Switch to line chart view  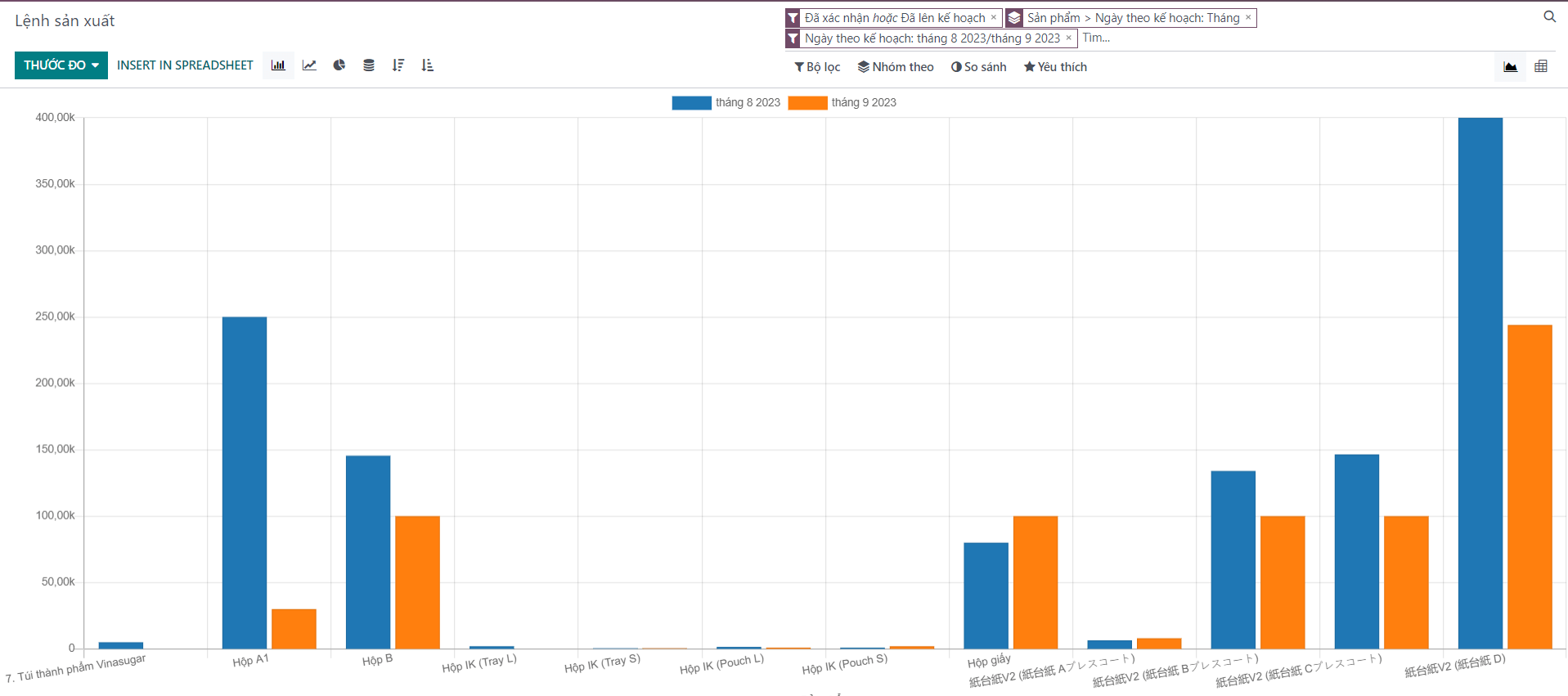coord(309,65)
